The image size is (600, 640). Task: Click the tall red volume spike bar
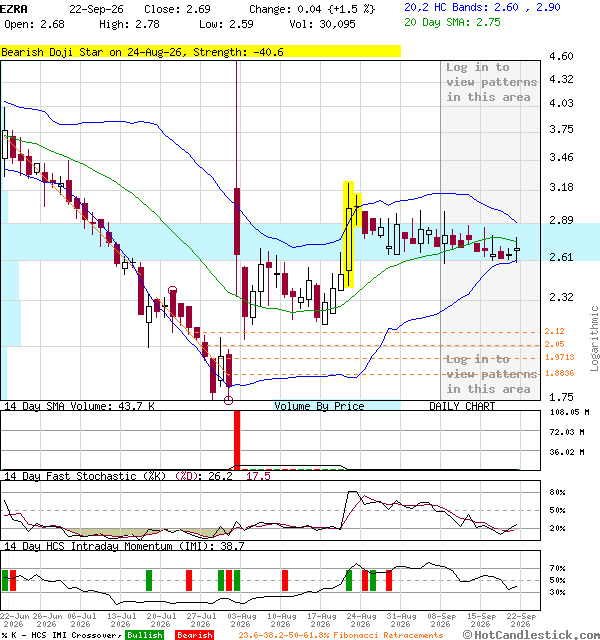[x=237, y=440]
